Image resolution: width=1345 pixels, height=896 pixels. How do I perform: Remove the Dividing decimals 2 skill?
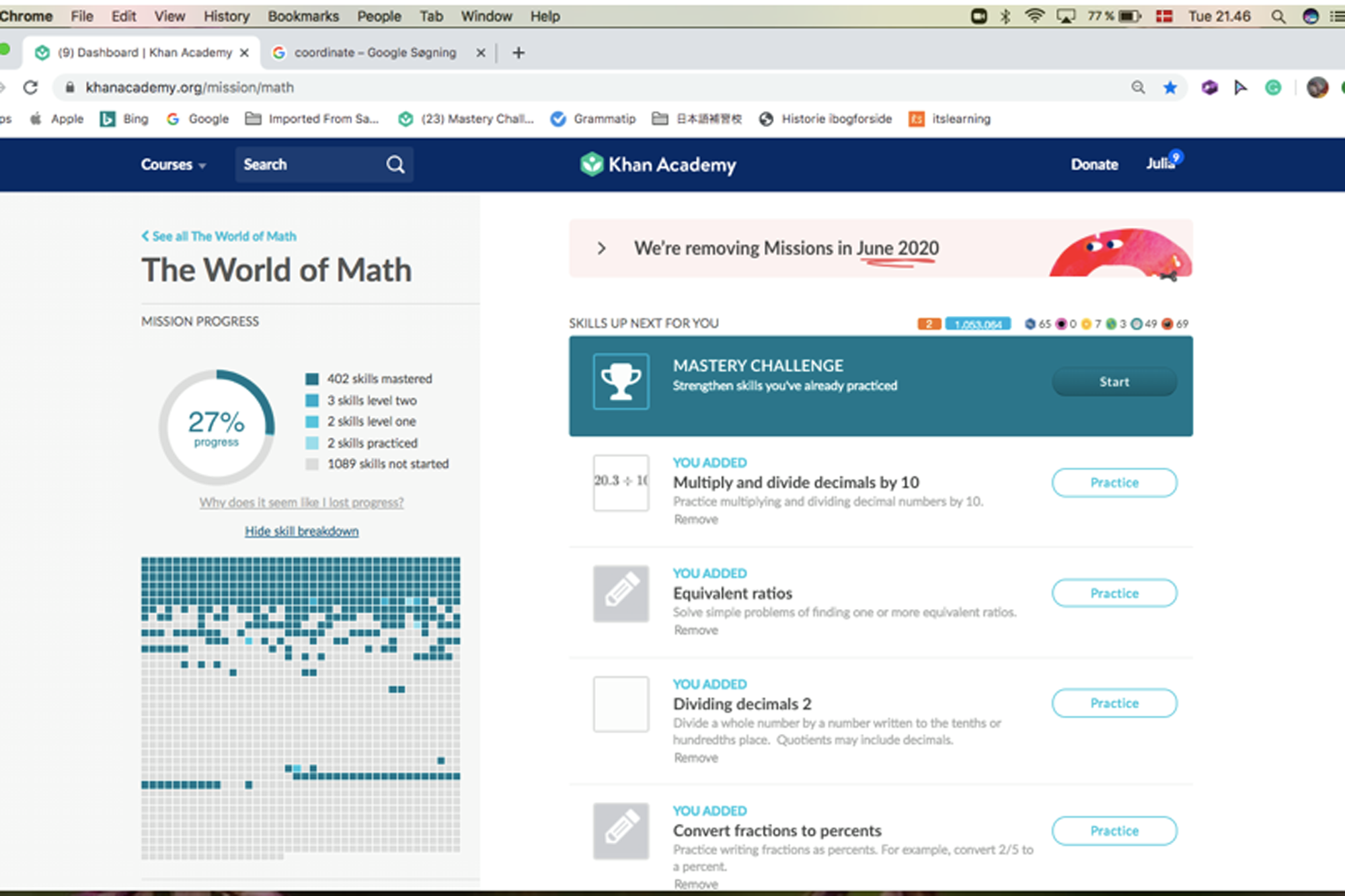click(x=696, y=758)
